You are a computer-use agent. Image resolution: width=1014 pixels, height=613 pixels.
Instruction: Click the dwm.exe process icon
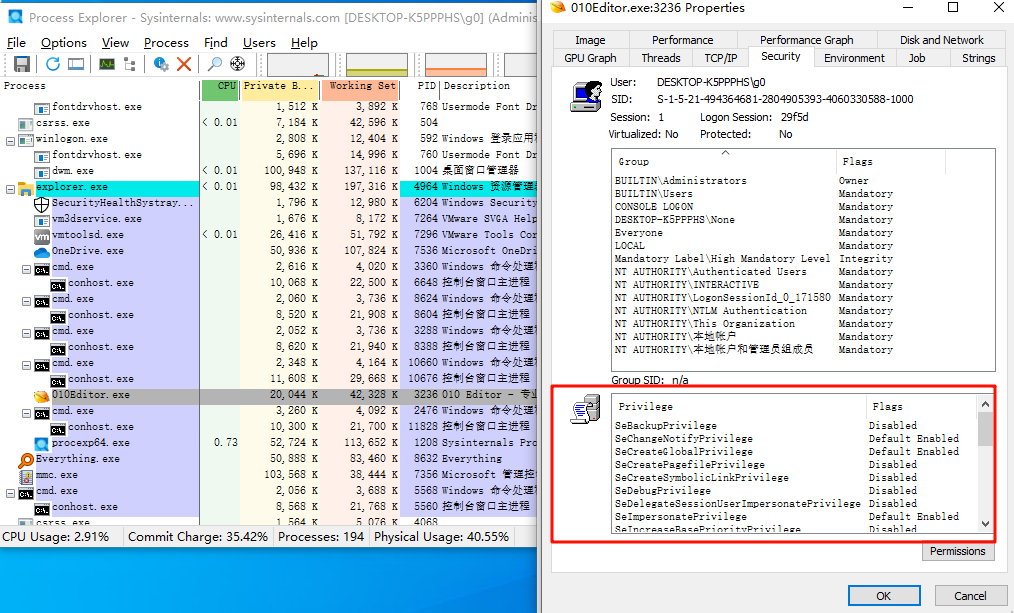coord(41,172)
